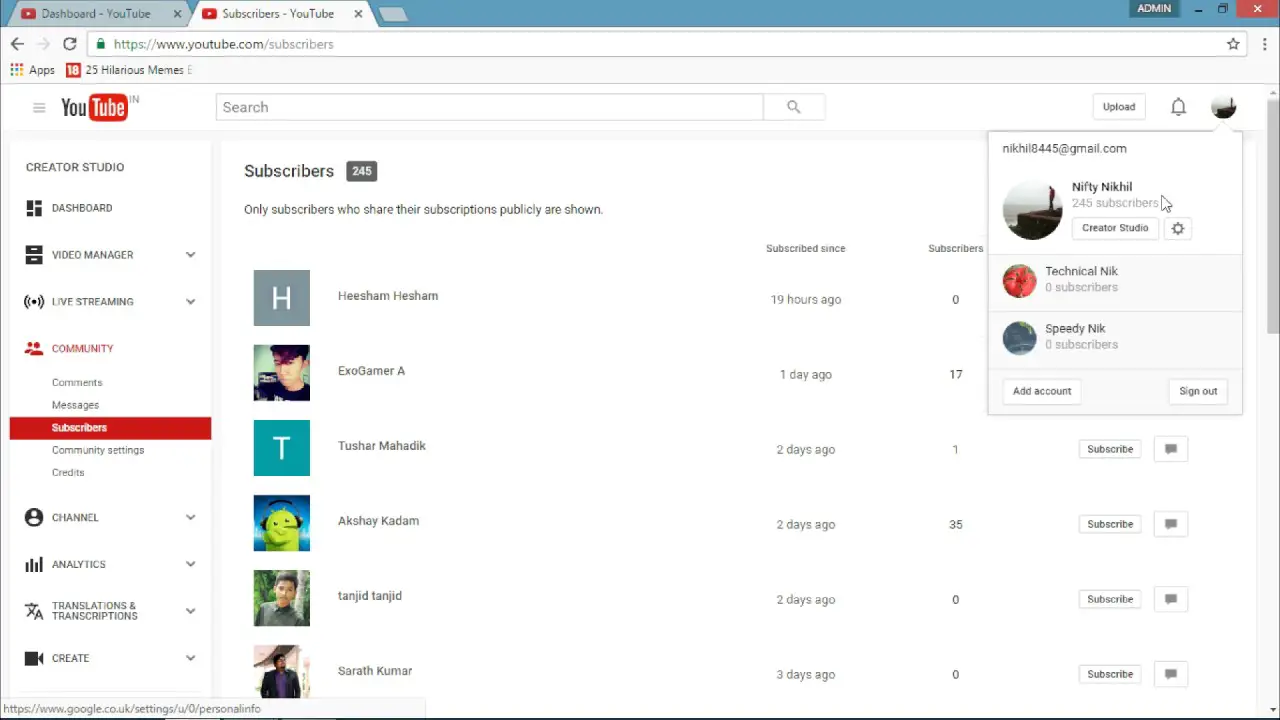
Task: Open Messages under Community
Action: coord(75,405)
